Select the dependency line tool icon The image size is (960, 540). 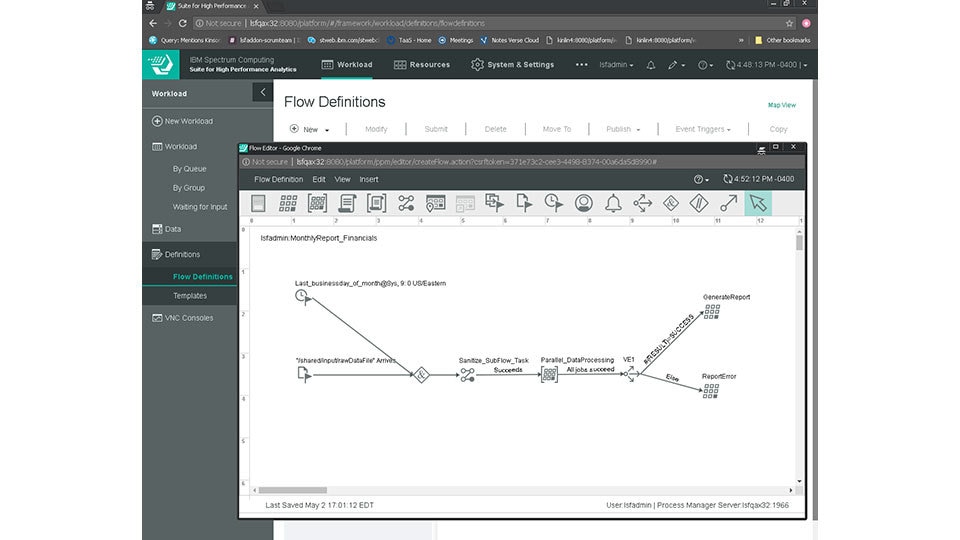(x=729, y=203)
